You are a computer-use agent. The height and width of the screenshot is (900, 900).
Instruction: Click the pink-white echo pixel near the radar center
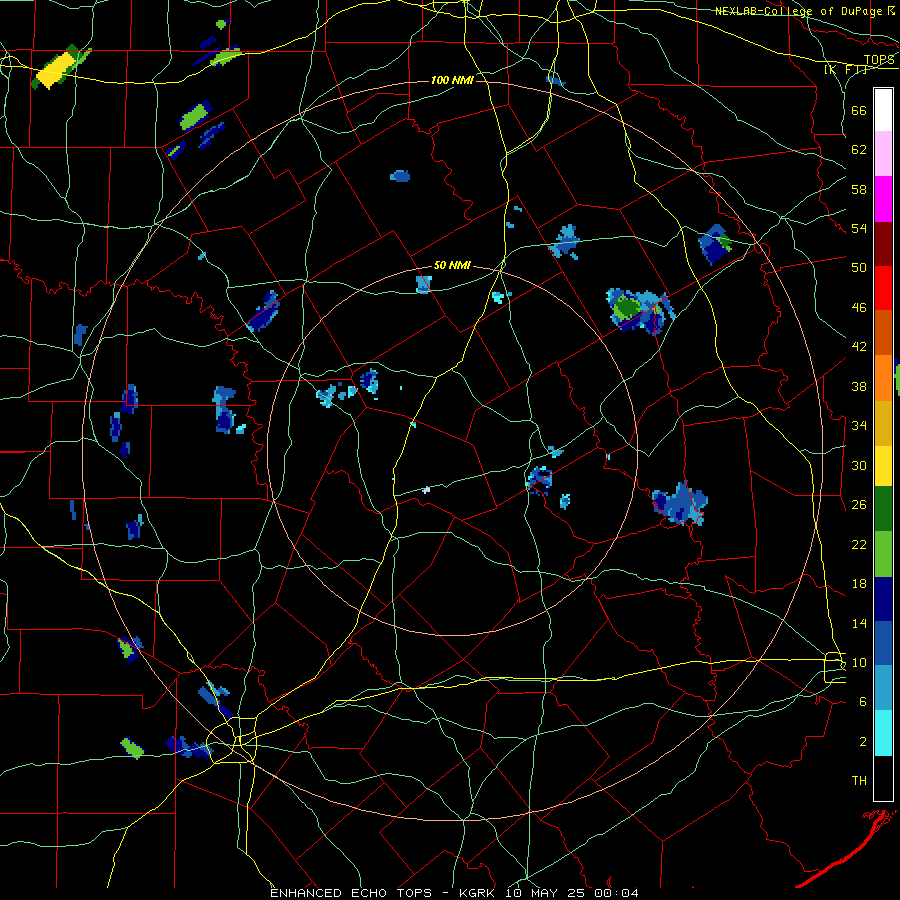[x=426, y=490]
